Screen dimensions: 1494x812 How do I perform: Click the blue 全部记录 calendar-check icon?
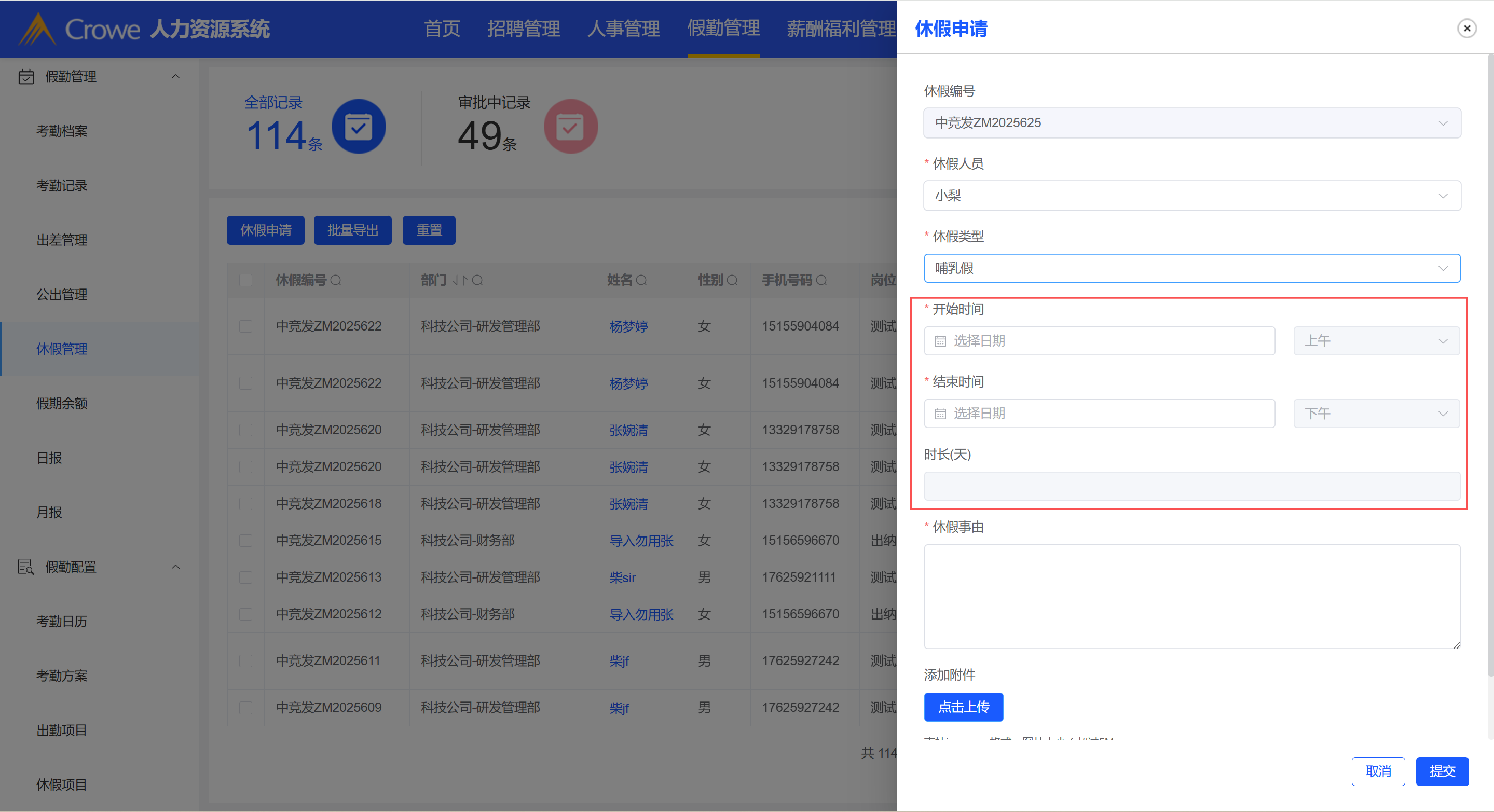[359, 127]
